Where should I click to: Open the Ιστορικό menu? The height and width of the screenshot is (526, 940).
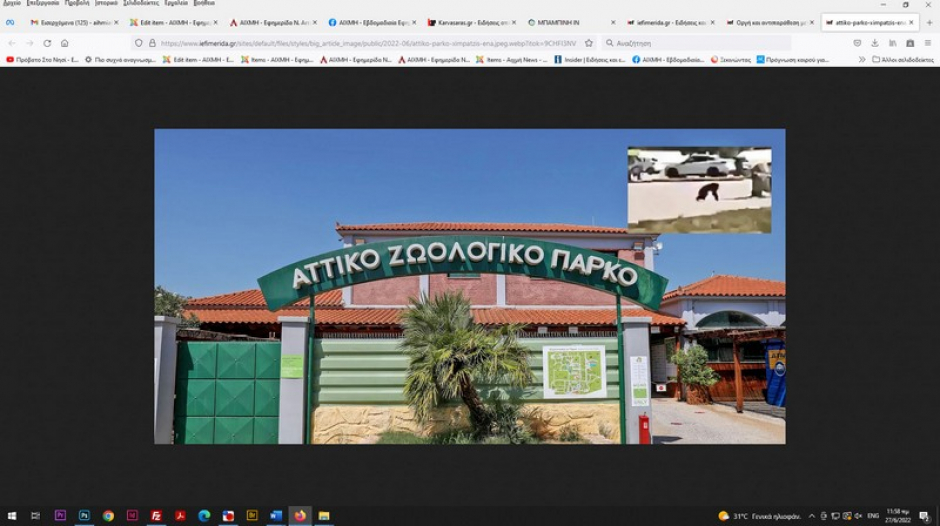(106, 3)
